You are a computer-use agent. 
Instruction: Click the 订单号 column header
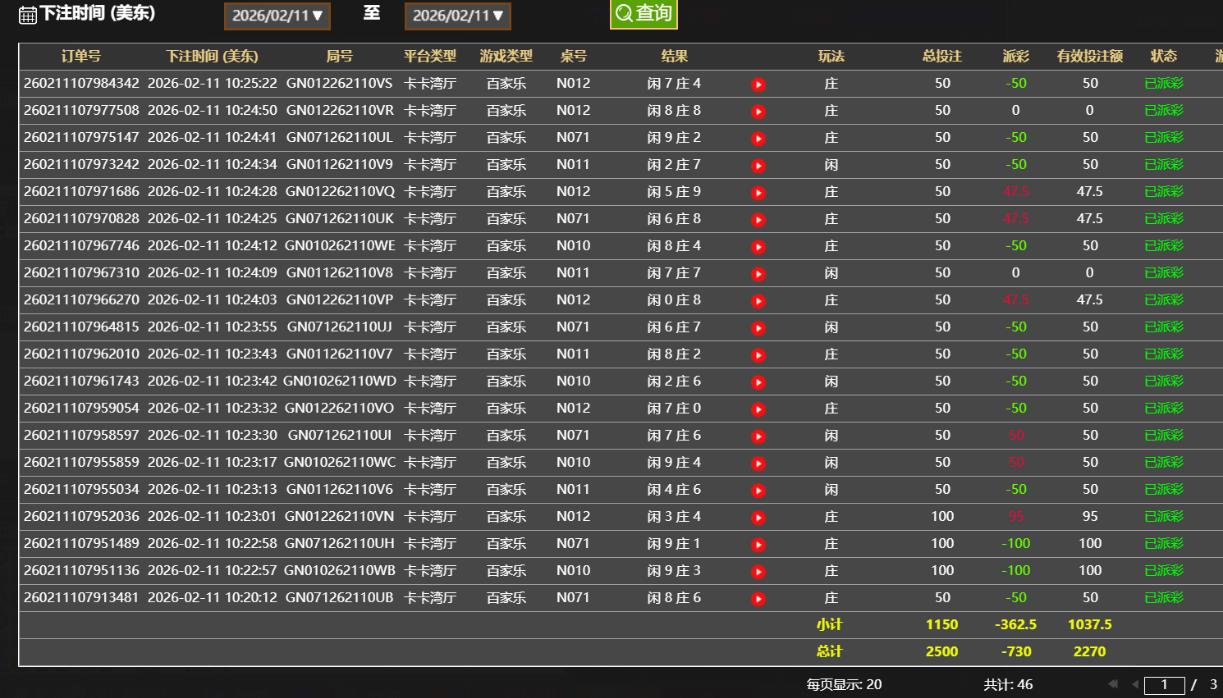pos(80,56)
